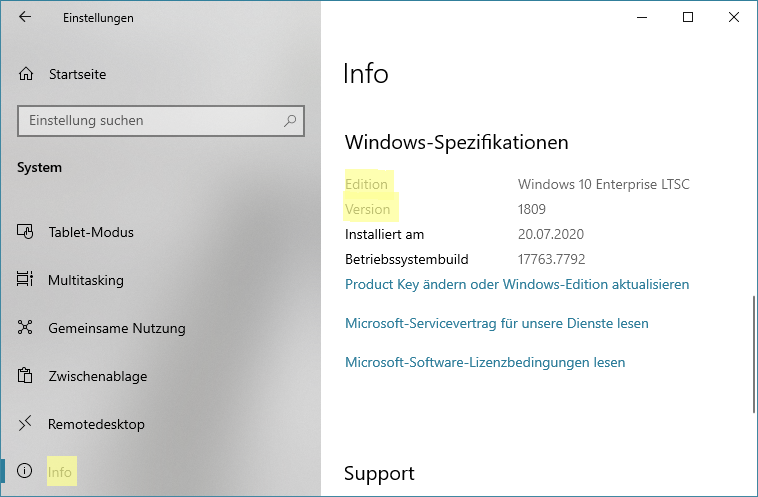The image size is (758, 497).
Task: Open the Startseite page
Action: 77,74
